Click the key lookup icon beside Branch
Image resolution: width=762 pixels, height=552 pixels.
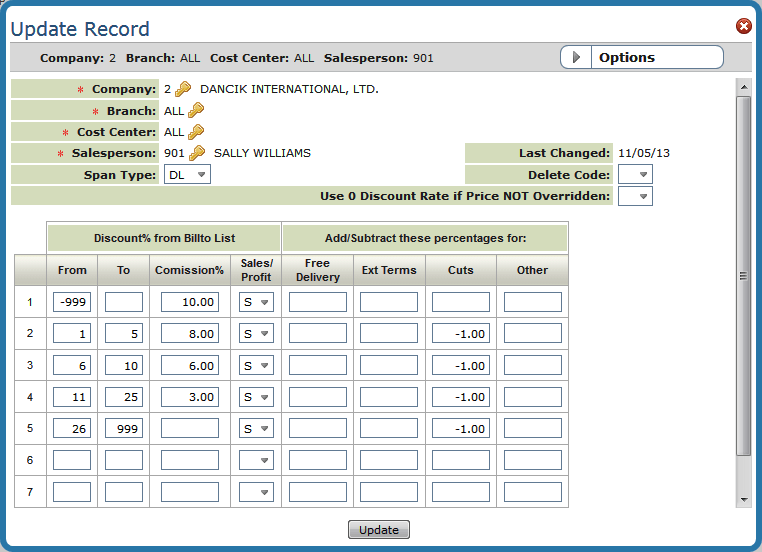click(x=195, y=111)
